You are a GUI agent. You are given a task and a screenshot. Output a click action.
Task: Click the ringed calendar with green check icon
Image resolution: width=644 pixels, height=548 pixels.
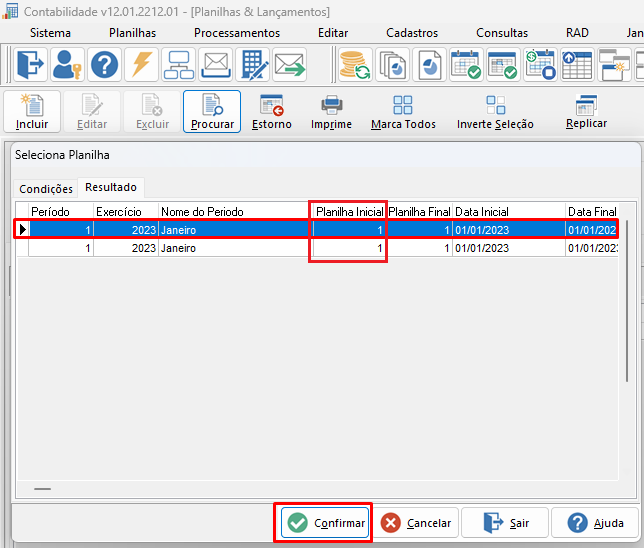coord(466,64)
